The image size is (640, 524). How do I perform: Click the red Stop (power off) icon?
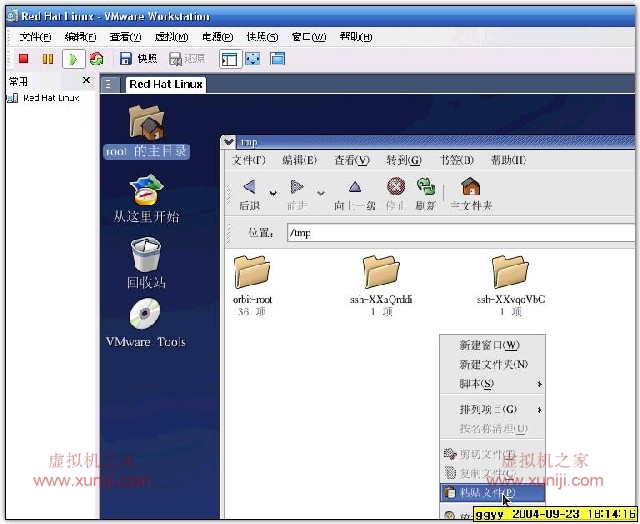click(23, 59)
